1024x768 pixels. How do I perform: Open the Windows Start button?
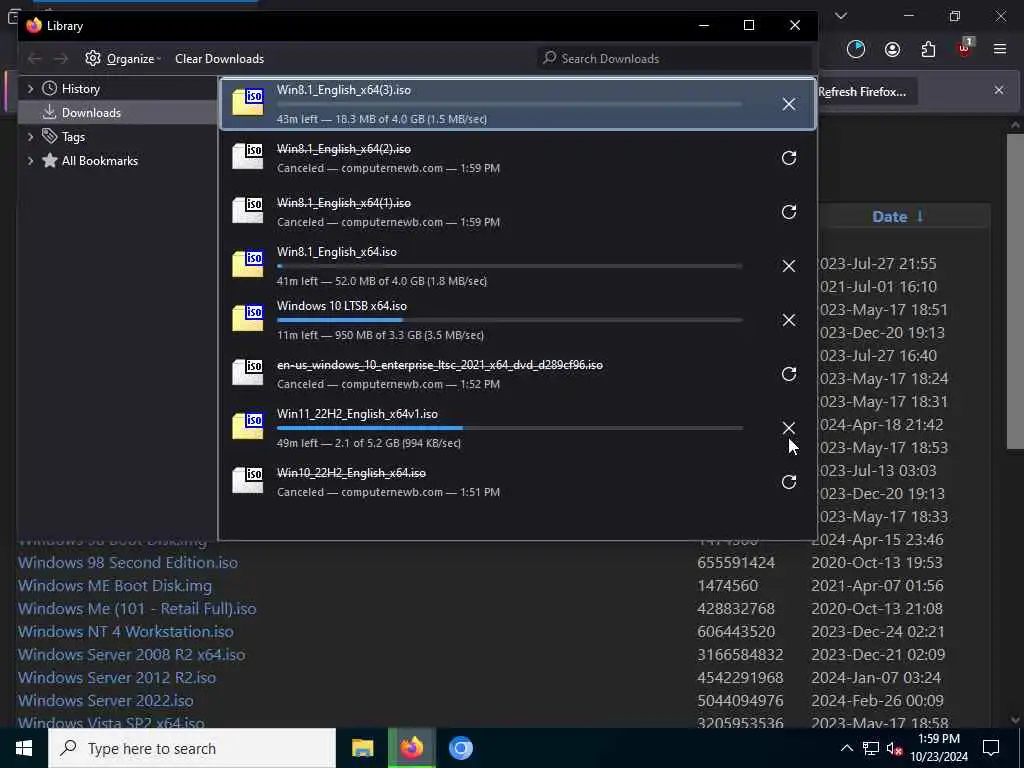[24, 748]
